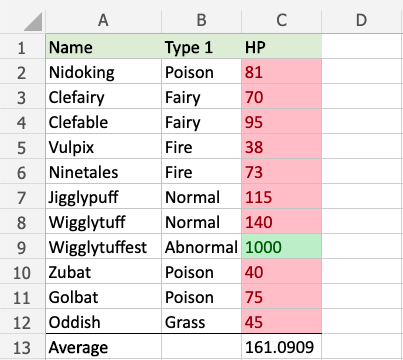
Task: Select the green cell with 1000
Action: click(x=281, y=247)
